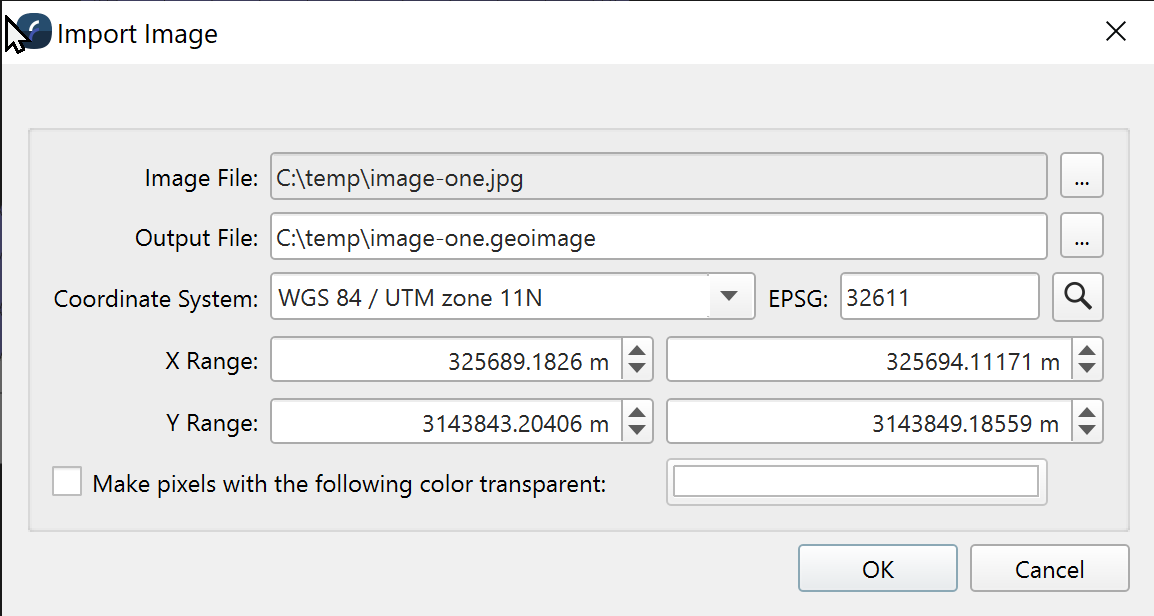Click the app icon in title bar
The width and height of the screenshot is (1154, 616).
click(x=33, y=32)
